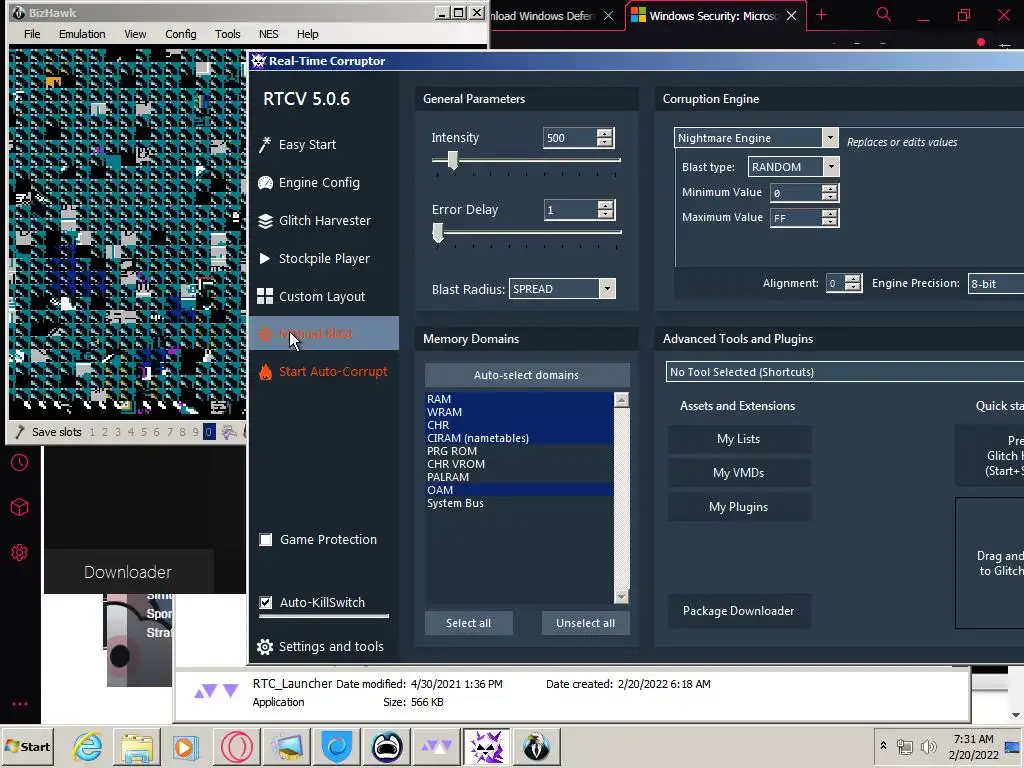
Task: Click Intensity value field showing 500
Action: pyautogui.click(x=569, y=138)
